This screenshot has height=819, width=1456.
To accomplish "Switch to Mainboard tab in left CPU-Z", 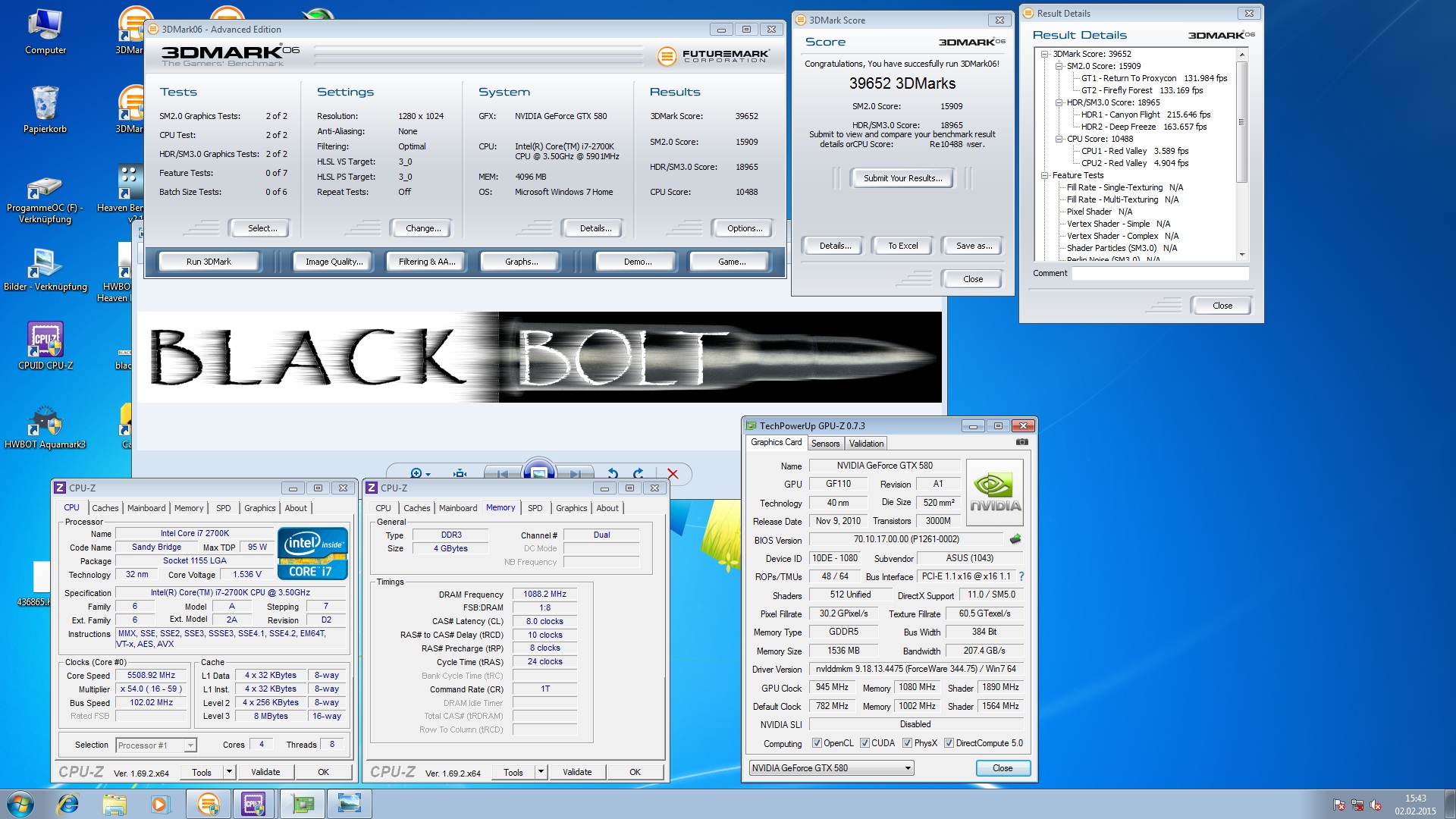I will coord(146,508).
